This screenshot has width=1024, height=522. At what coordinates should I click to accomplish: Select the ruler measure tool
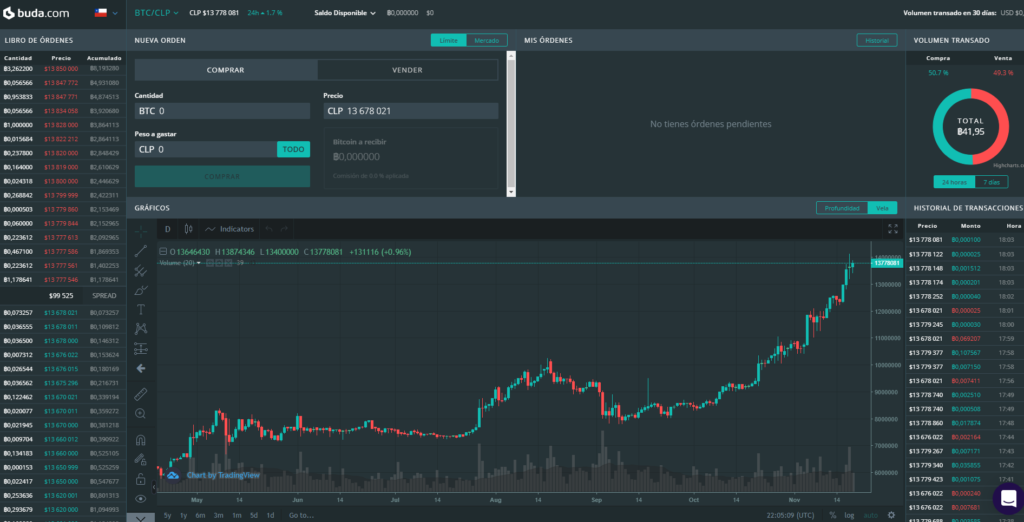(x=141, y=393)
